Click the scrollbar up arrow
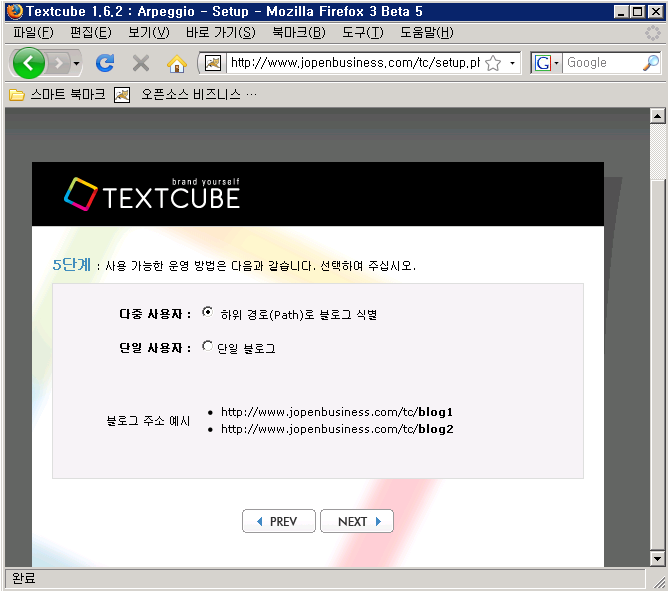Screen dimensions: 669x592 (x=657, y=116)
